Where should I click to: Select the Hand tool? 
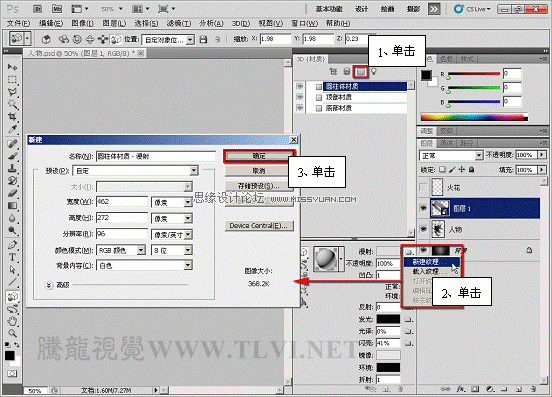(12, 321)
